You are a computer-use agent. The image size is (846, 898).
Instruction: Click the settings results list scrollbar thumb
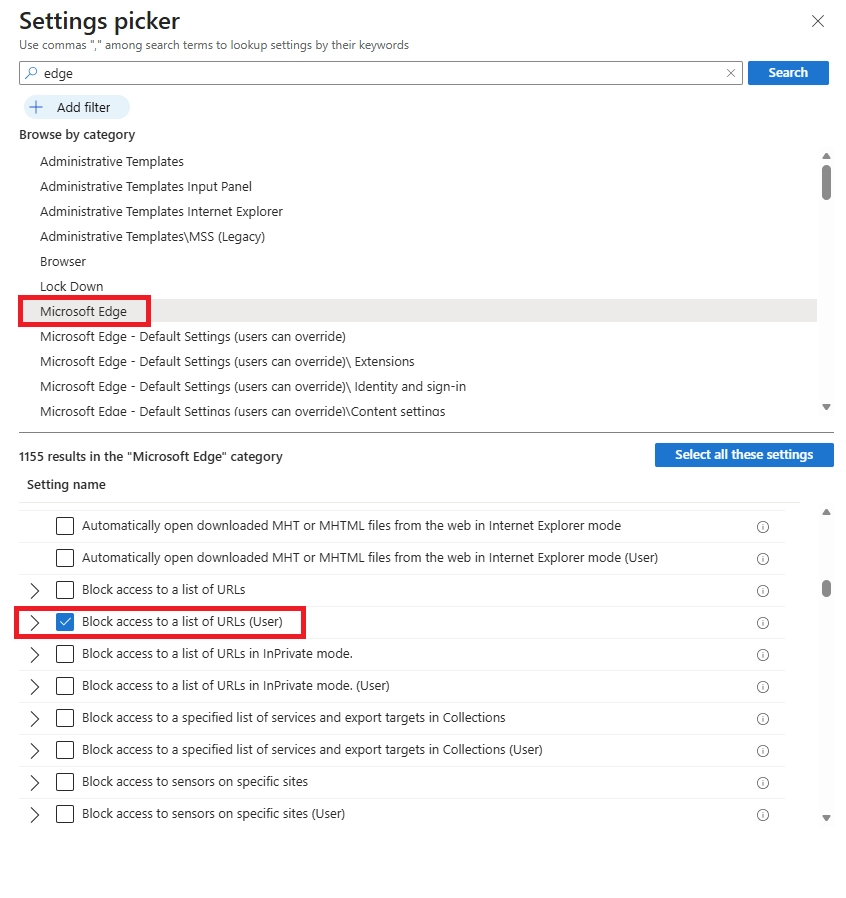coord(826,589)
